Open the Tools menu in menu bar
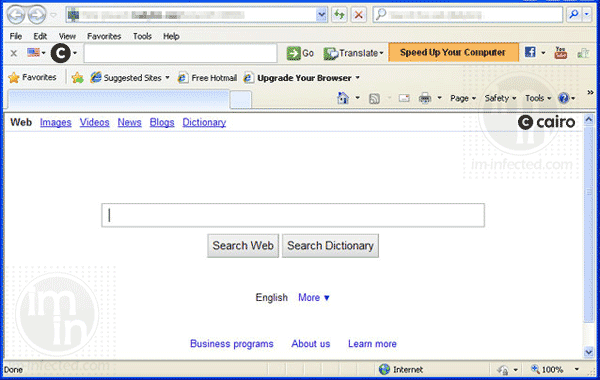The height and width of the screenshot is (380, 600). tap(142, 36)
